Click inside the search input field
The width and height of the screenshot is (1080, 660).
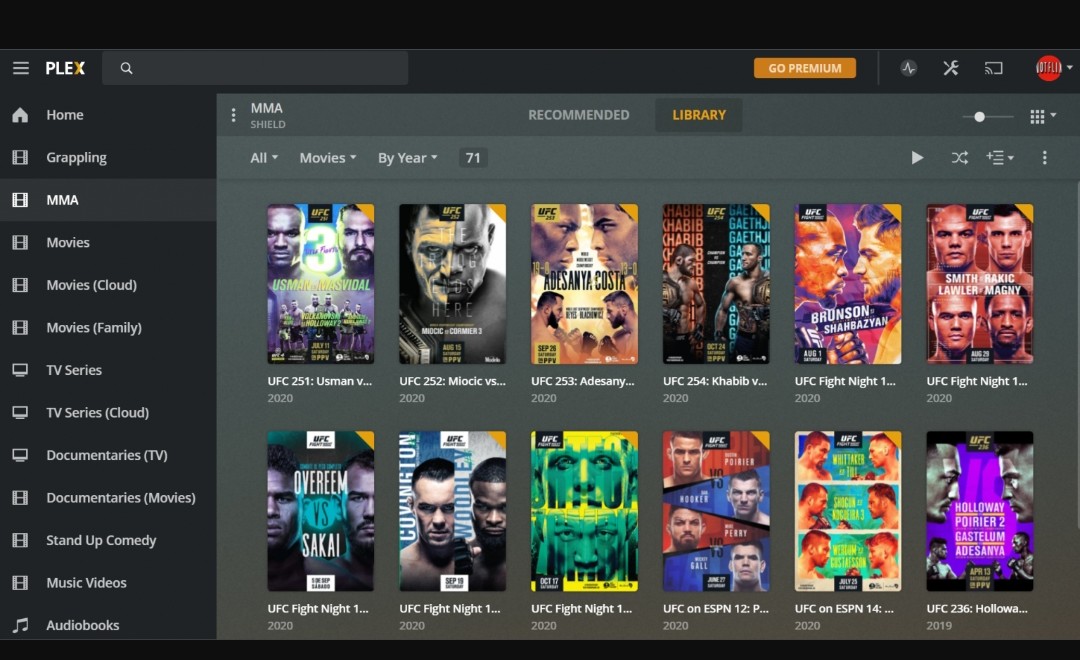coord(255,68)
